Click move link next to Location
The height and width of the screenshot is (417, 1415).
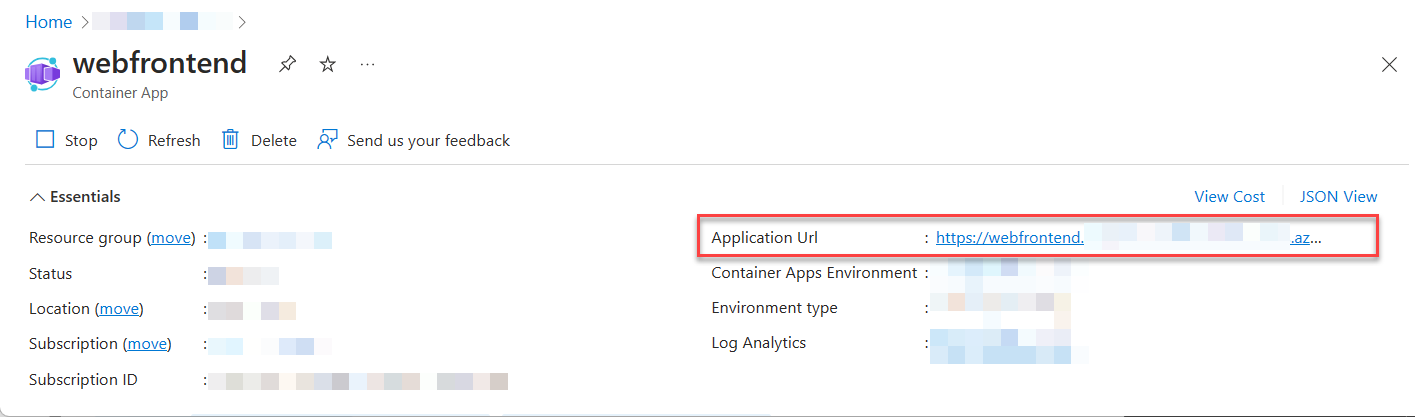click(120, 309)
